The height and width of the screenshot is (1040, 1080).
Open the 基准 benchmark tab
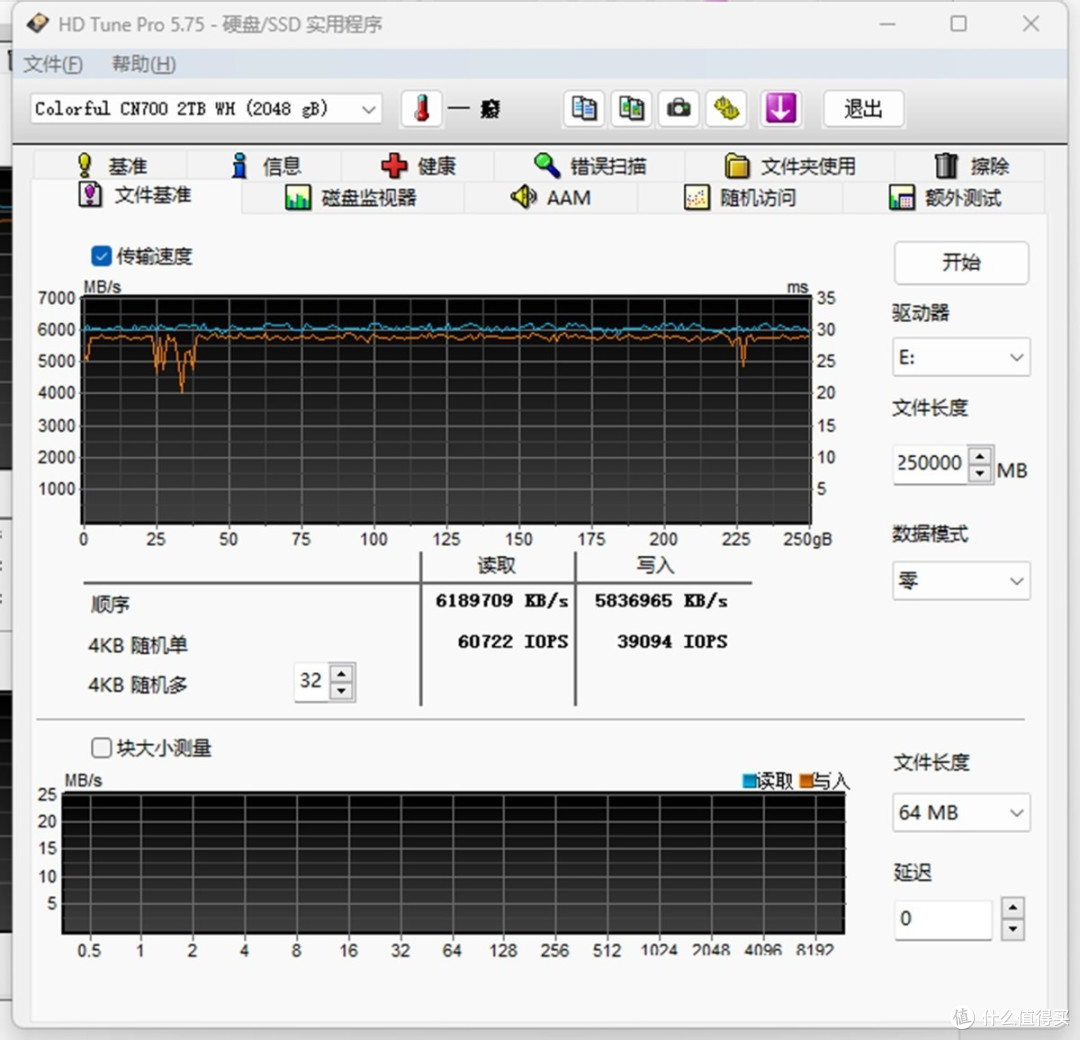(112, 166)
